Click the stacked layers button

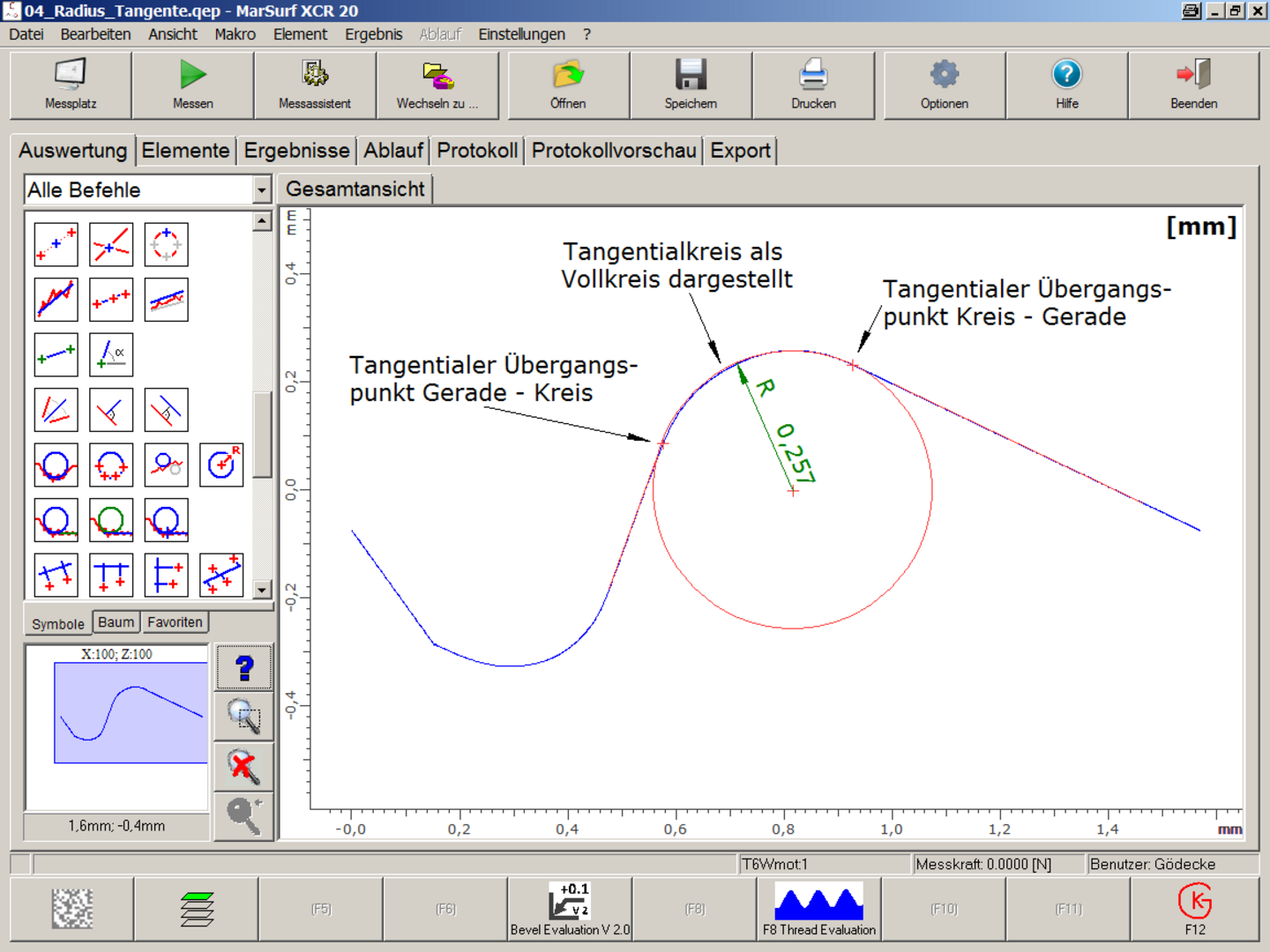point(197,909)
